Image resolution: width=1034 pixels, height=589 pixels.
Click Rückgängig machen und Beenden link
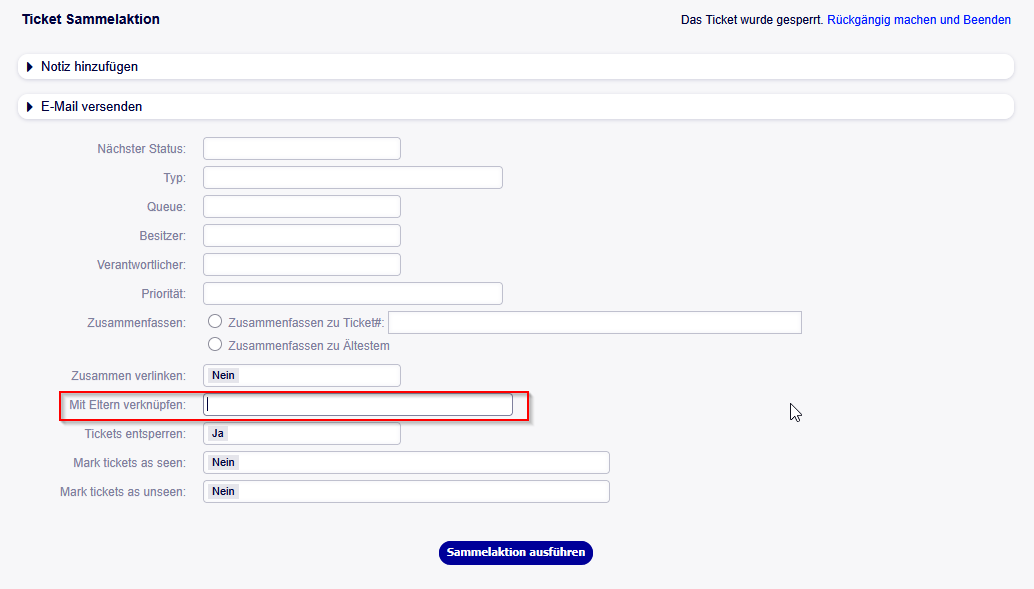(918, 20)
